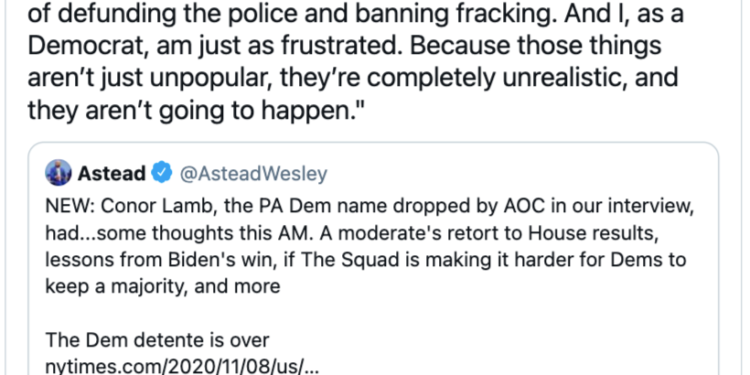Click the blue verified badge next to Astead
This screenshot has width=750, height=375.
pyautogui.click(x=162, y=173)
